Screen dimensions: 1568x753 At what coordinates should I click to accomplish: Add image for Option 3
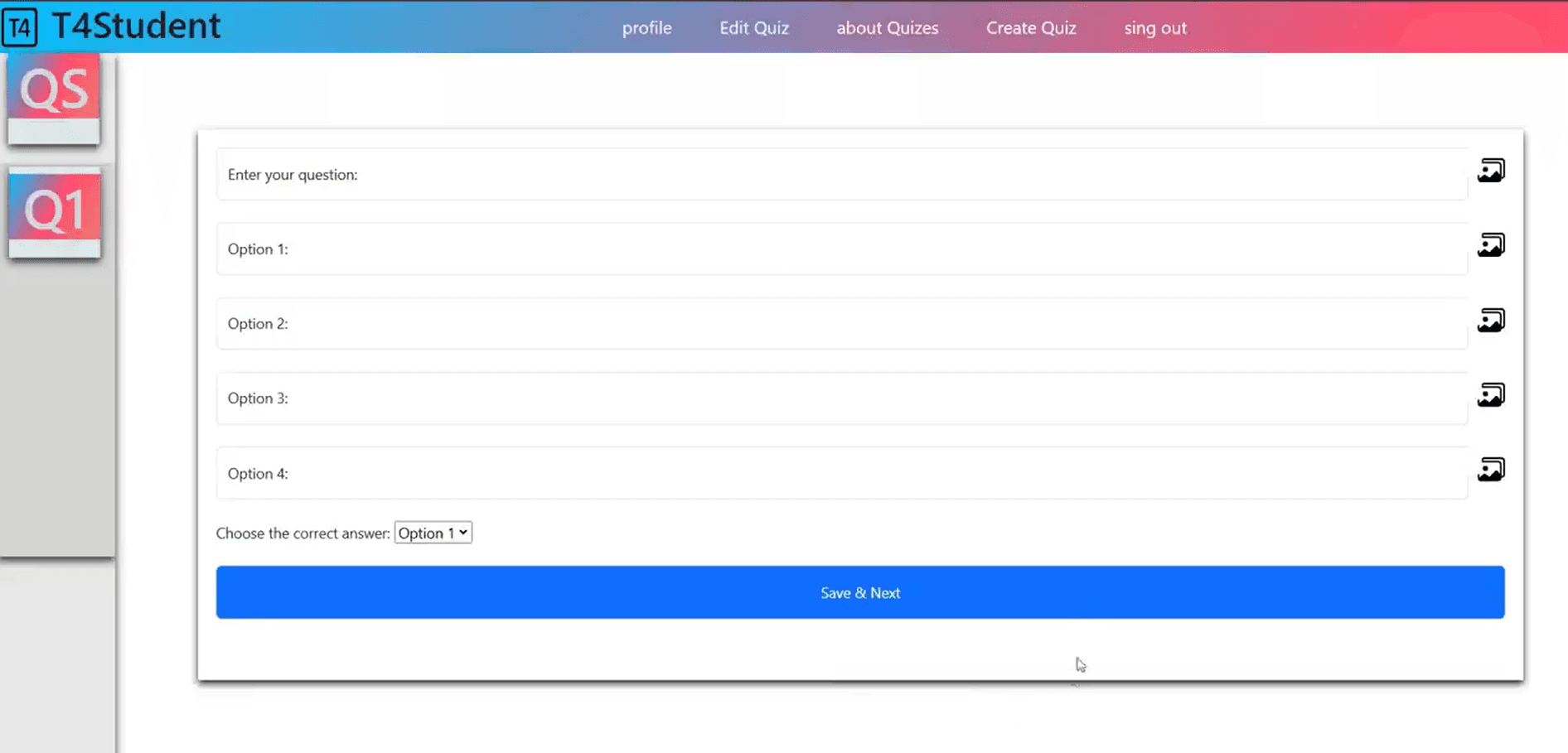tap(1491, 394)
